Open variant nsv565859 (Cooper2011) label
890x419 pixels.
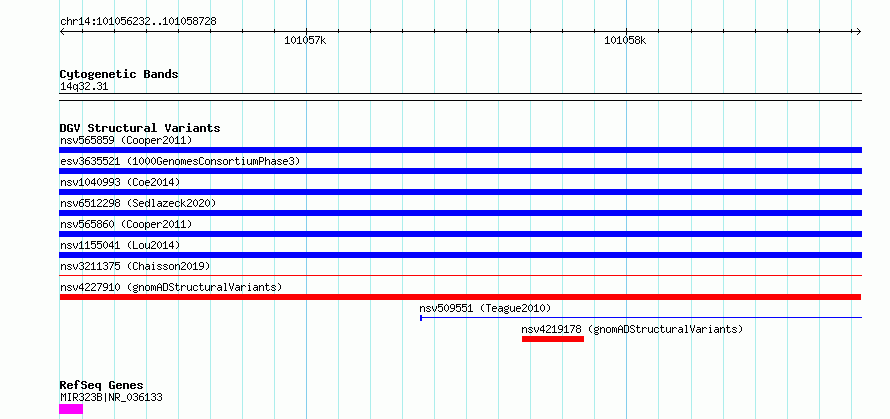pyautogui.click(x=126, y=140)
